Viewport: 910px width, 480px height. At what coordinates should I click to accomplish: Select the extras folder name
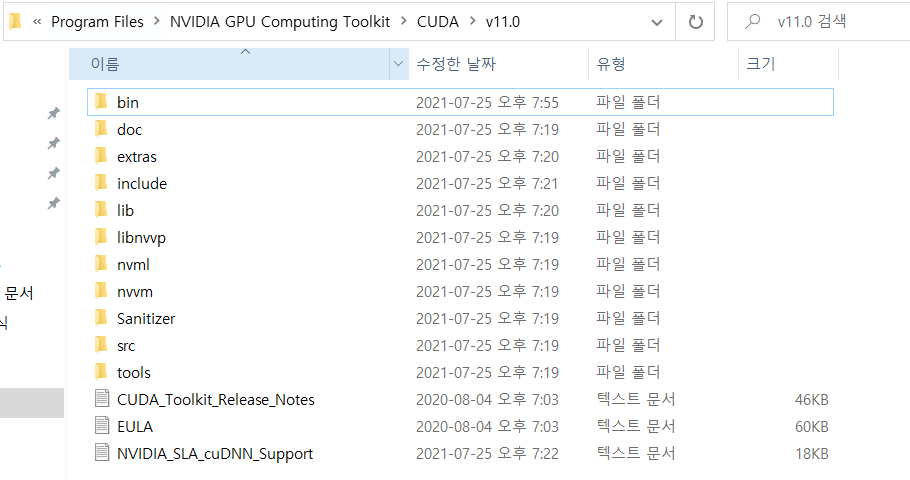(137, 156)
